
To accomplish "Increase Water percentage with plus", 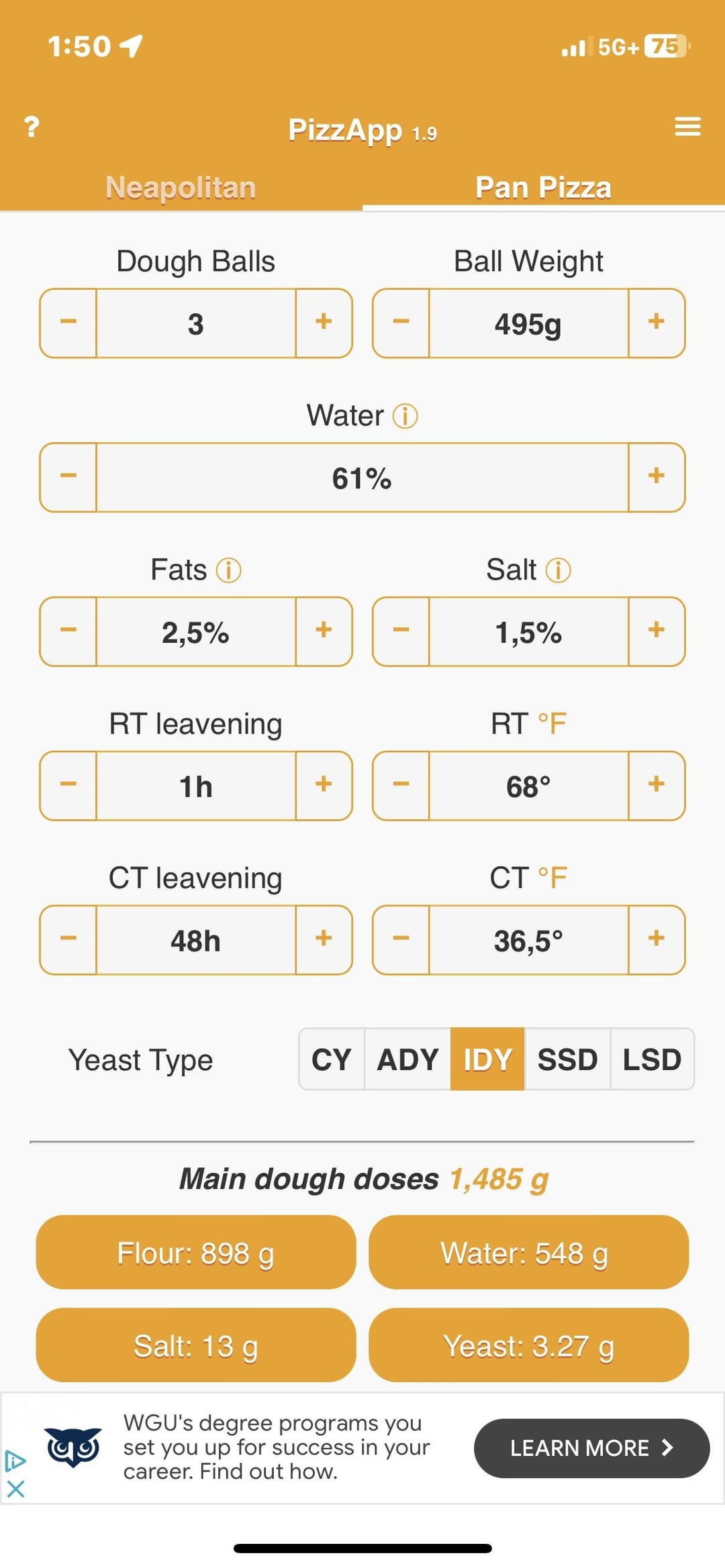I will click(656, 477).
